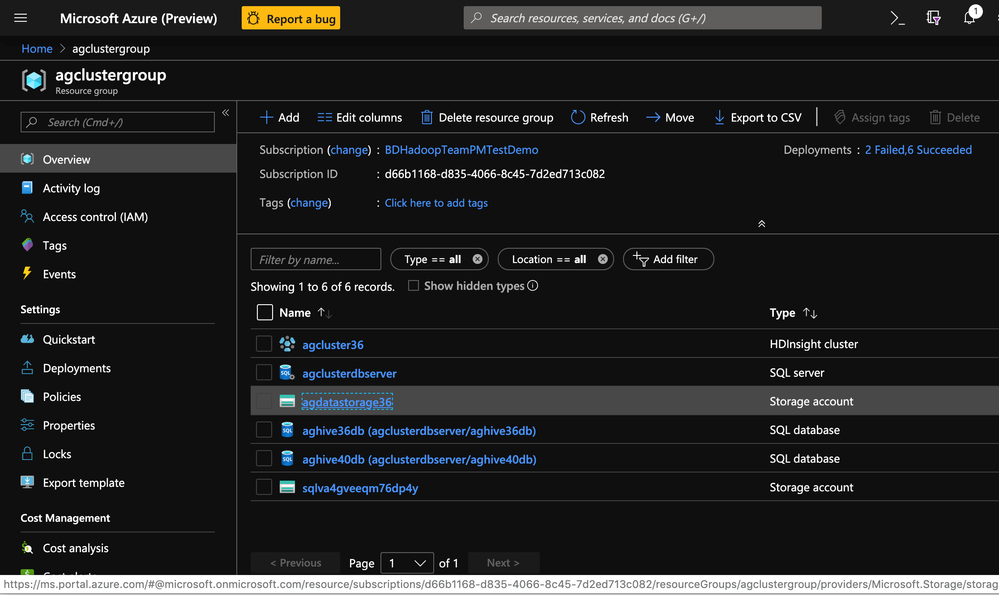
Task: Open Edit columns
Action: click(x=359, y=117)
